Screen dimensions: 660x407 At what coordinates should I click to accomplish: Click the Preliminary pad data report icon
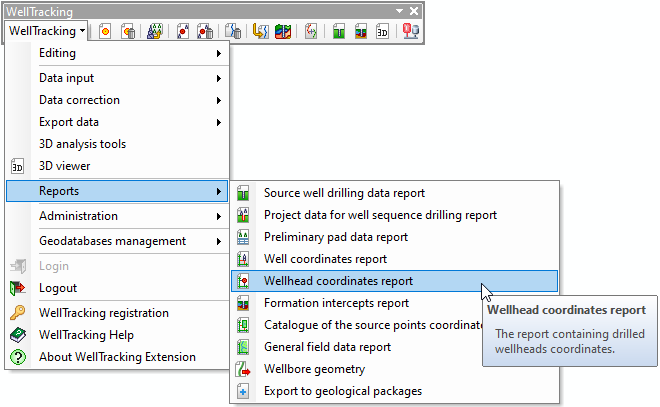243,237
